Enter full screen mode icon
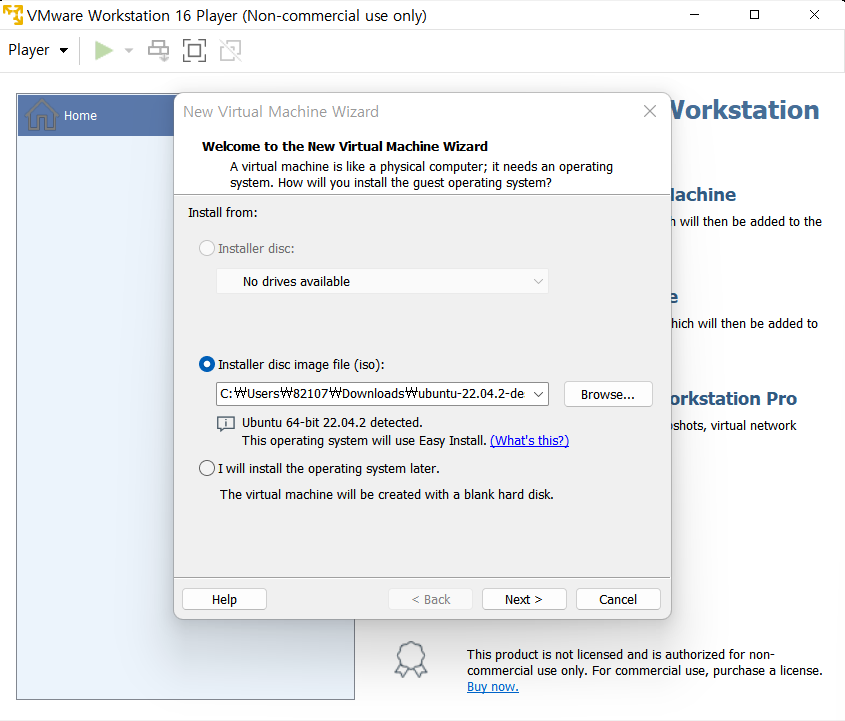The image size is (845, 721). (x=195, y=51)
